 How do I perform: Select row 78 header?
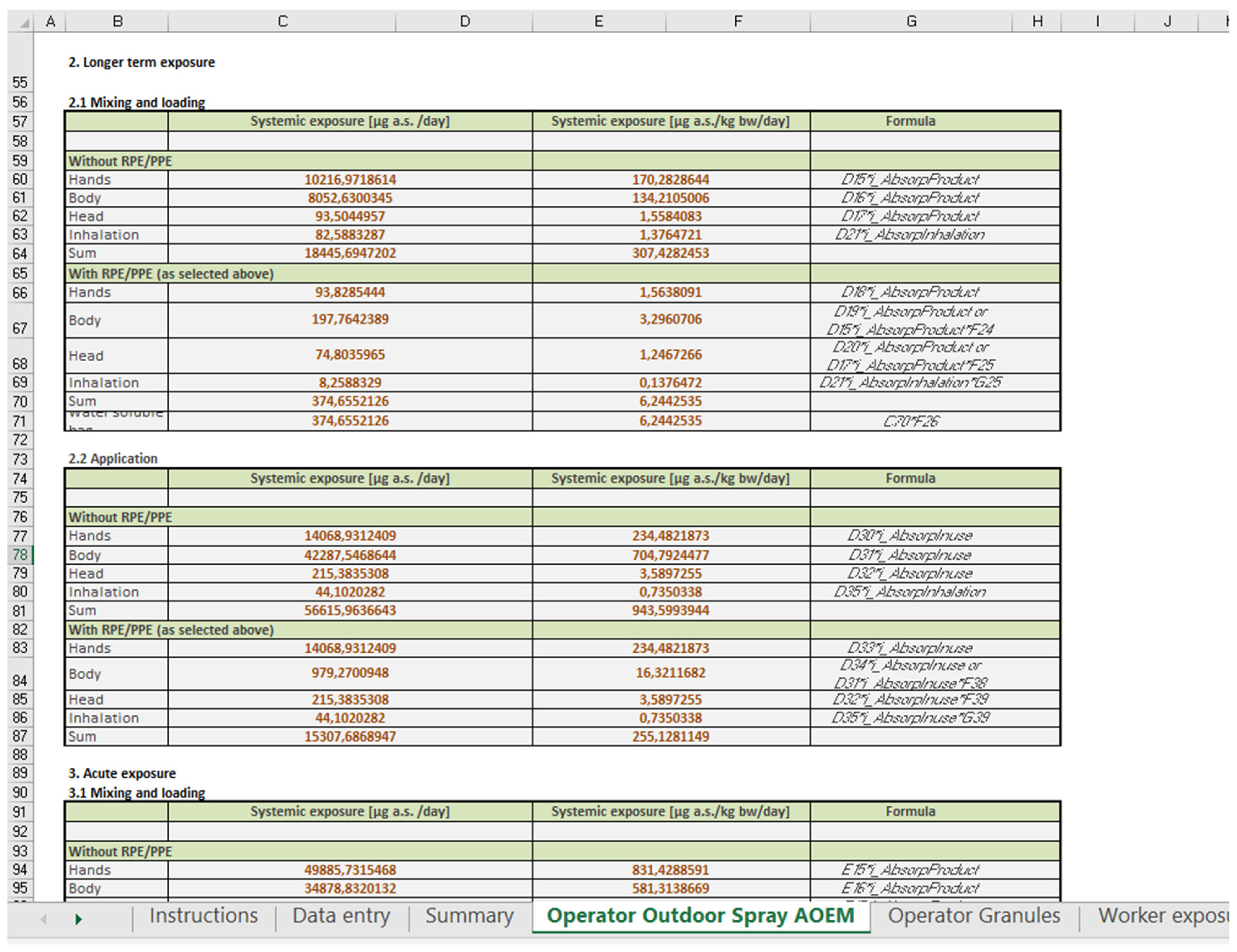(20, 555)
